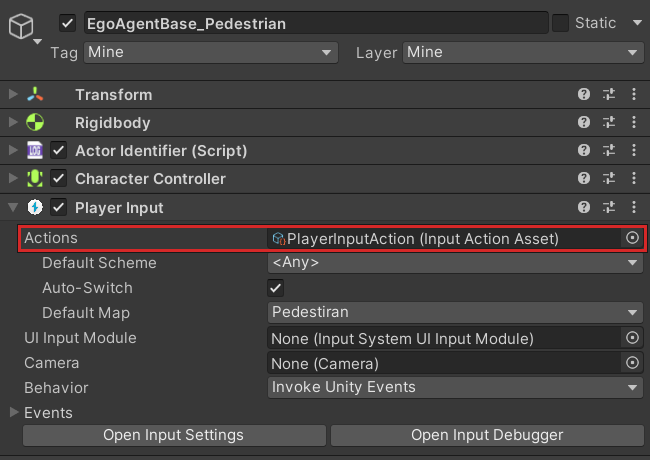Image resolution: width=650 pixels, height=460 pixels.
Task: Open the Layer dropdown
Action: [x=523, y=53]
